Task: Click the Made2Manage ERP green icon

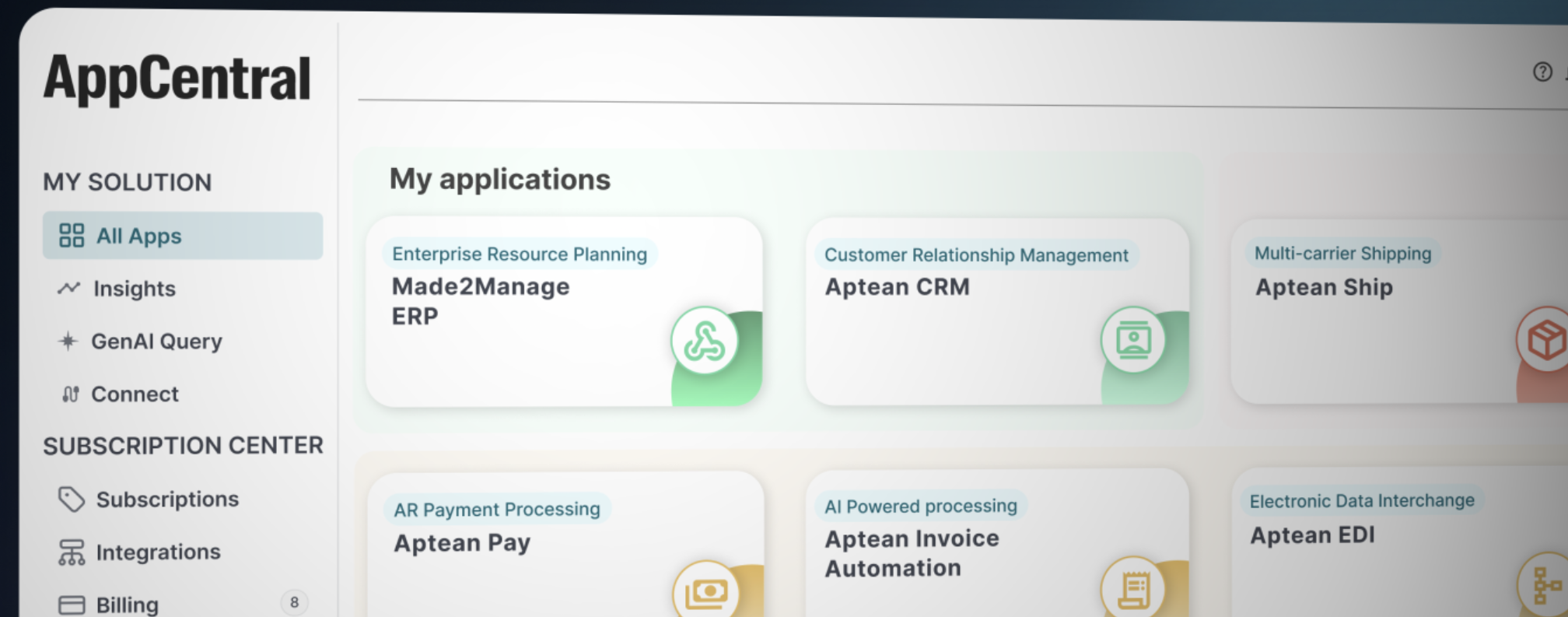Action: pos(705,341)
